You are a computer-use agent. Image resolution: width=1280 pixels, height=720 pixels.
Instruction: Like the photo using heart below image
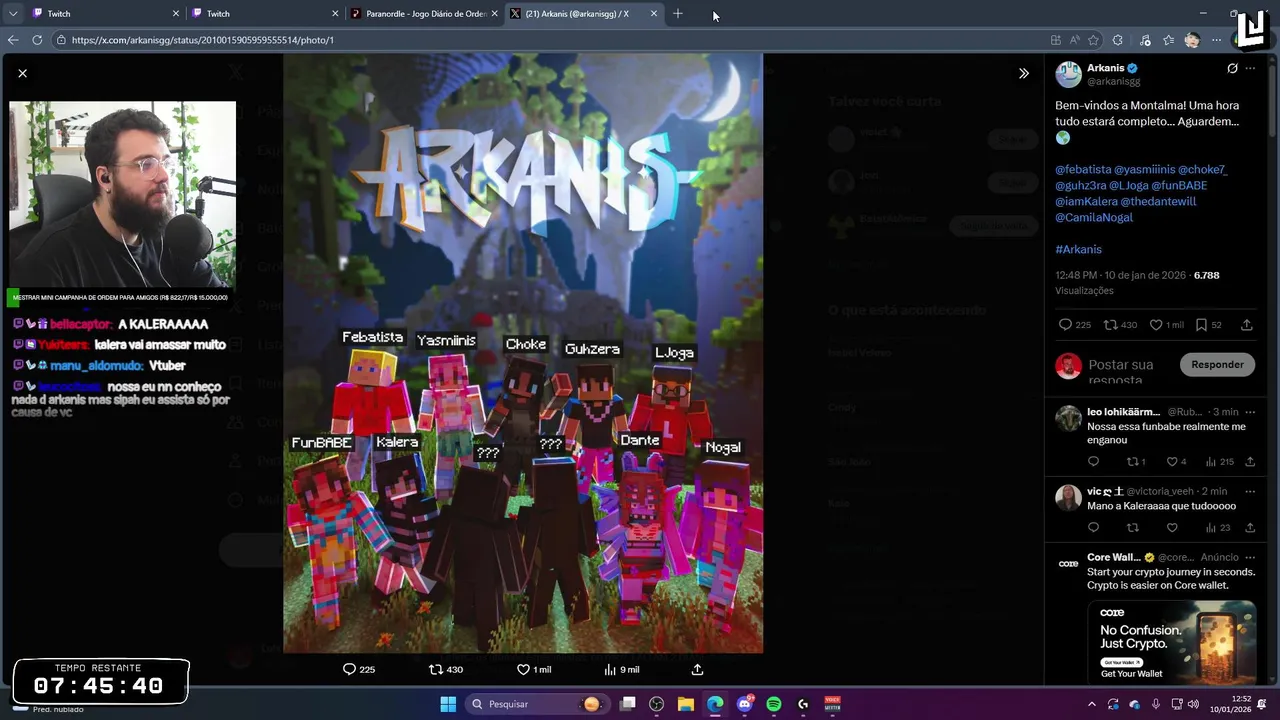pos(522,669)
